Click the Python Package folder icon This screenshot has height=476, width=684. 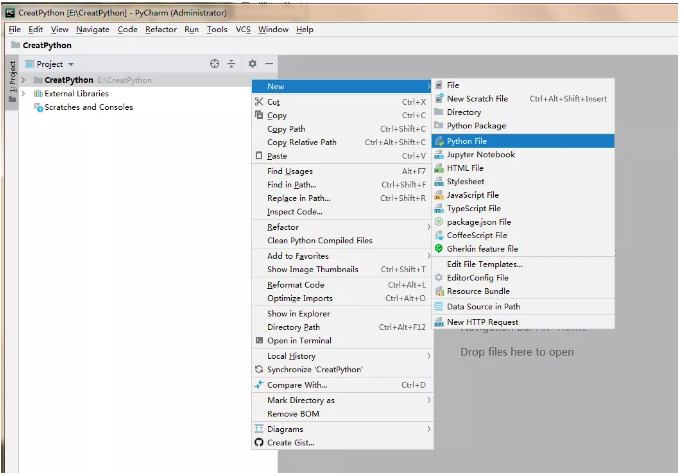pyautogui.click(x=439, y=125)
